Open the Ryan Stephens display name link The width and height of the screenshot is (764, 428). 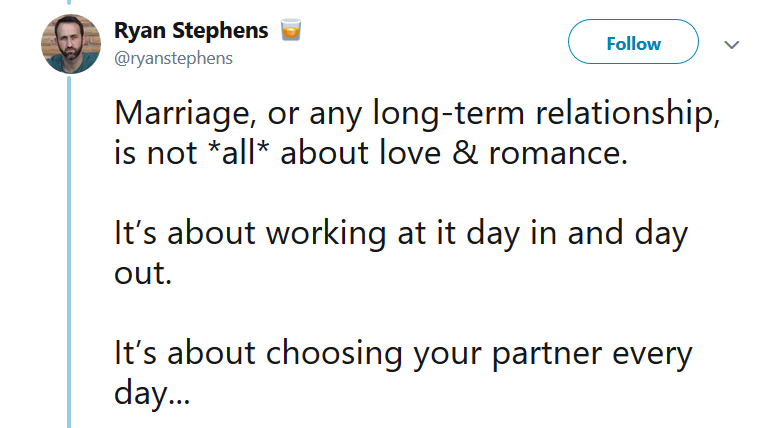tap(191, 31)
